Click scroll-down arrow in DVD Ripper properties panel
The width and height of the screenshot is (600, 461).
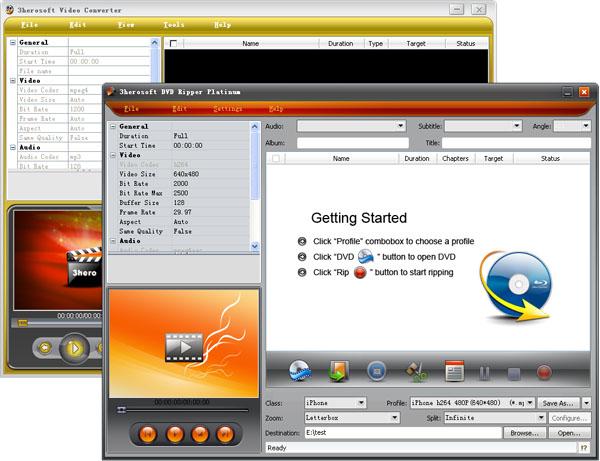coord(255,246)
